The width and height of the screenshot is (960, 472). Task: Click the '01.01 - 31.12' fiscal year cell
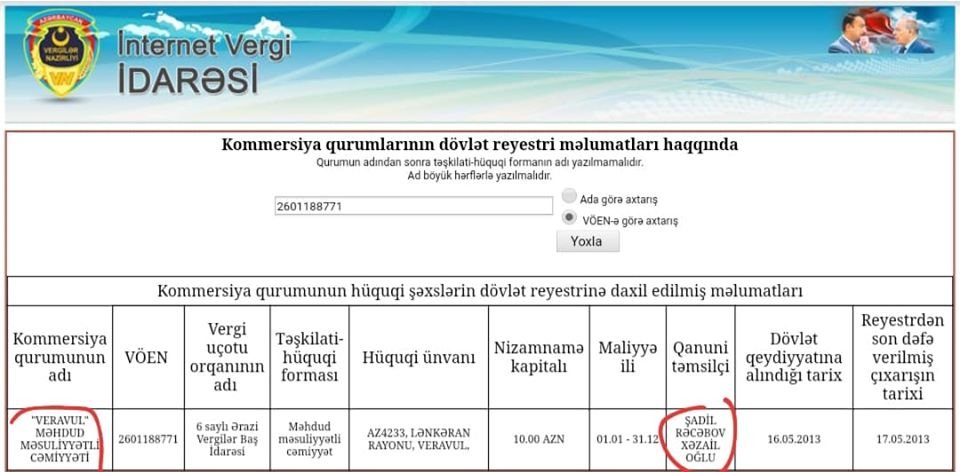[x=628, y=439]
